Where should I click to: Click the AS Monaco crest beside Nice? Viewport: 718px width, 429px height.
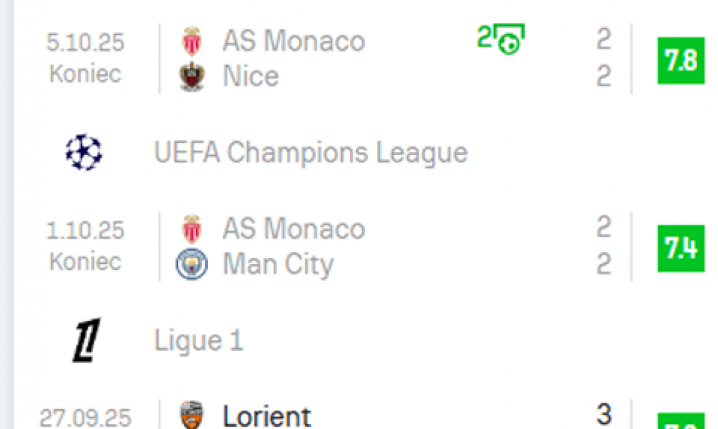[191, 41]
